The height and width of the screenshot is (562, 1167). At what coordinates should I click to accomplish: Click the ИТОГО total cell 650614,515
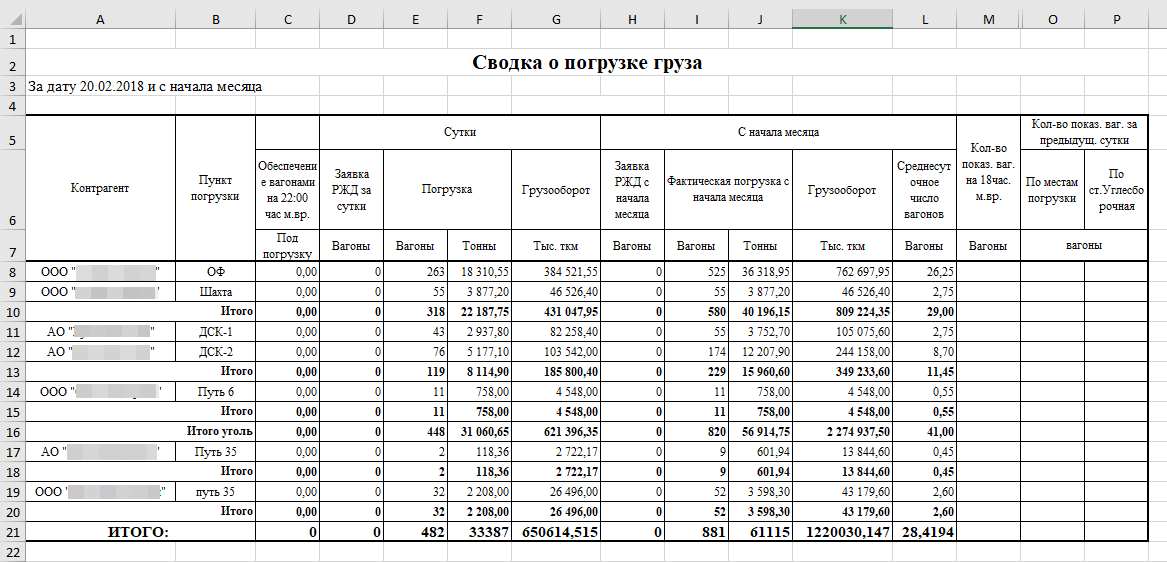click(x=556, y=531)
